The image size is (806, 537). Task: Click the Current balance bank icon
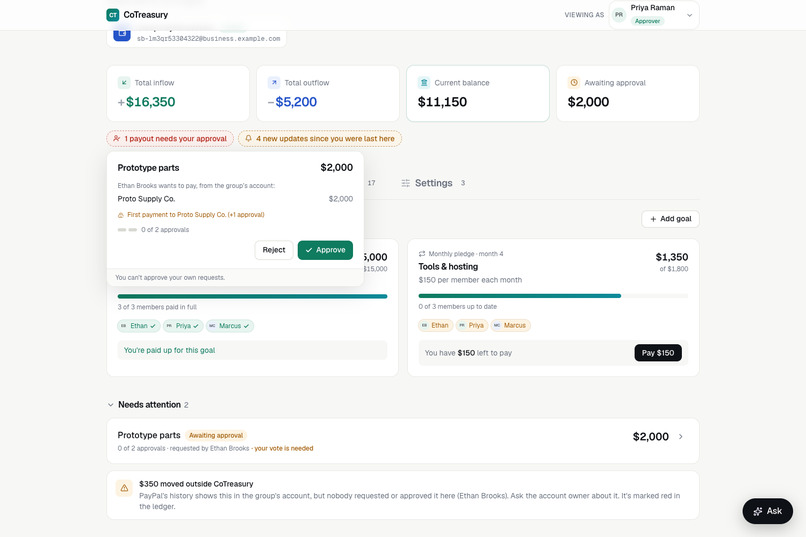click(424, 83)
